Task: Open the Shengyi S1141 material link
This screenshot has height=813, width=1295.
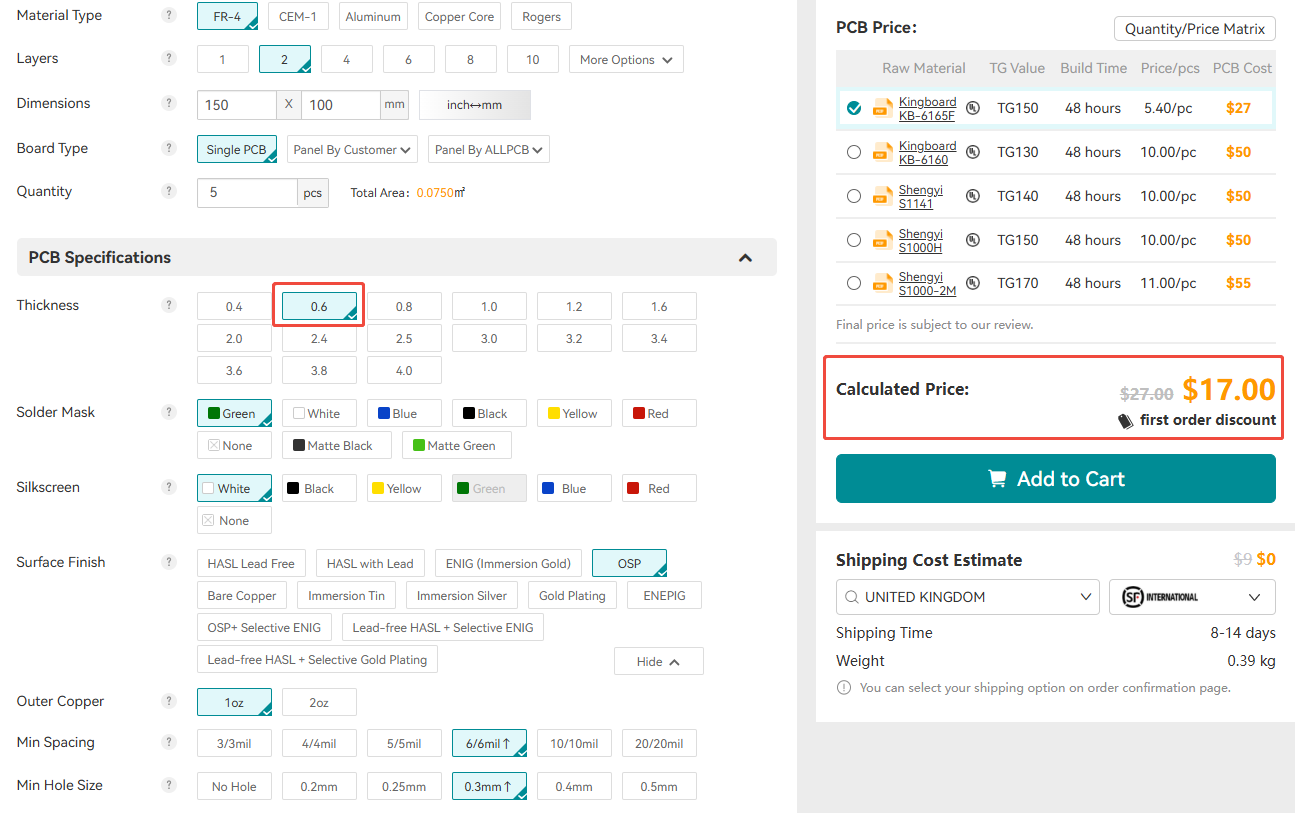Action: (921, 196)
